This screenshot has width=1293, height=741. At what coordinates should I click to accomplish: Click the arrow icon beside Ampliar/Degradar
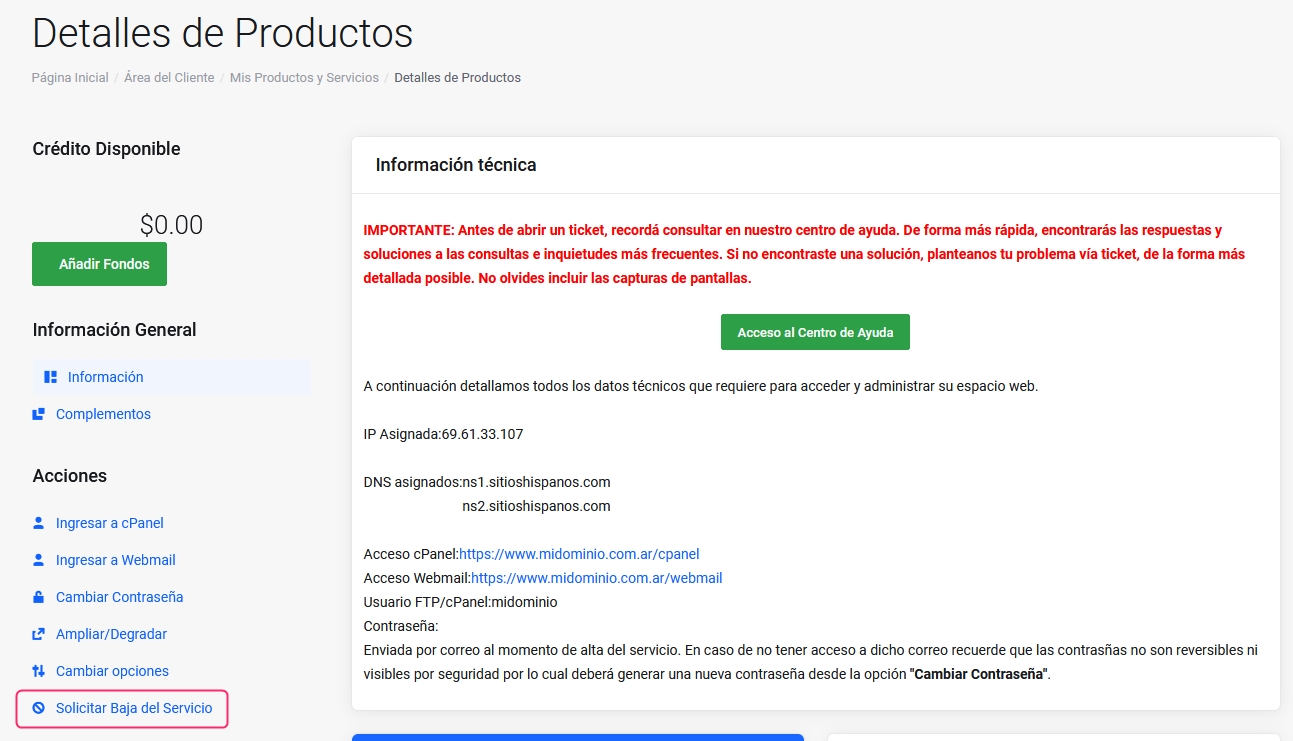38,634
